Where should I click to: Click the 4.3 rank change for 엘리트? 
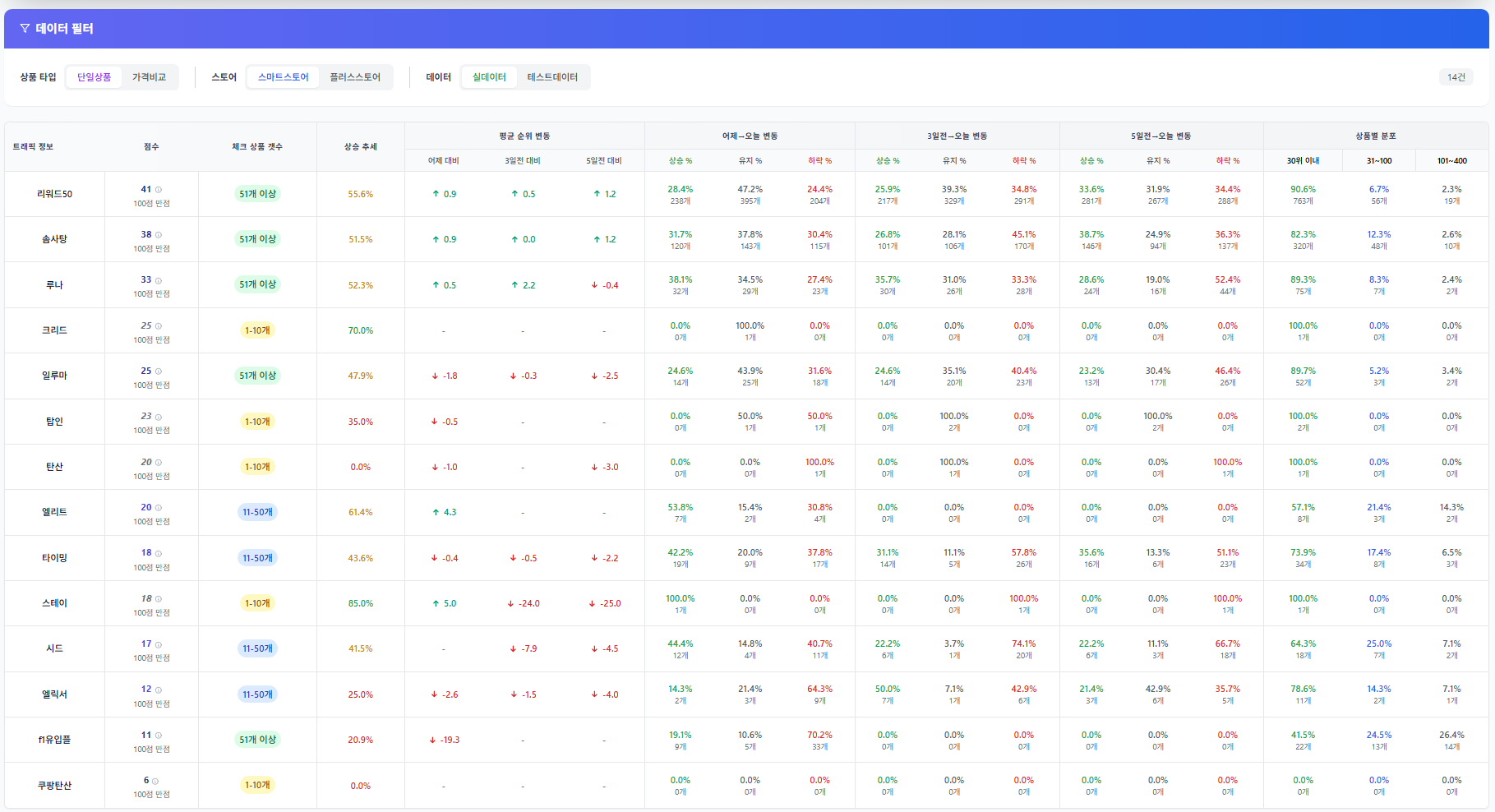[x=444, y=512]
